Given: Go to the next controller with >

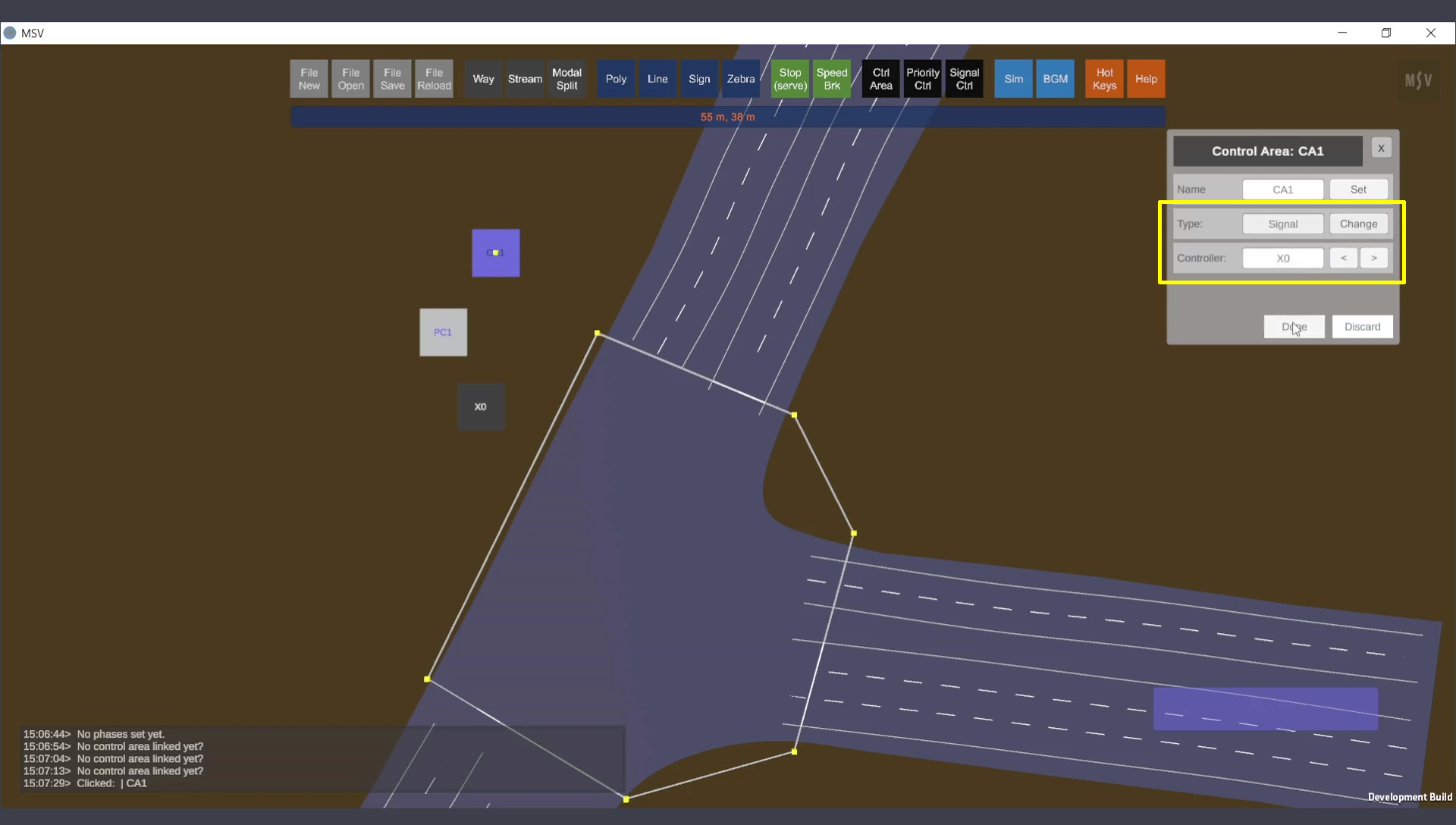Looking at the screenshot, I should click(x=1373, y=258).
